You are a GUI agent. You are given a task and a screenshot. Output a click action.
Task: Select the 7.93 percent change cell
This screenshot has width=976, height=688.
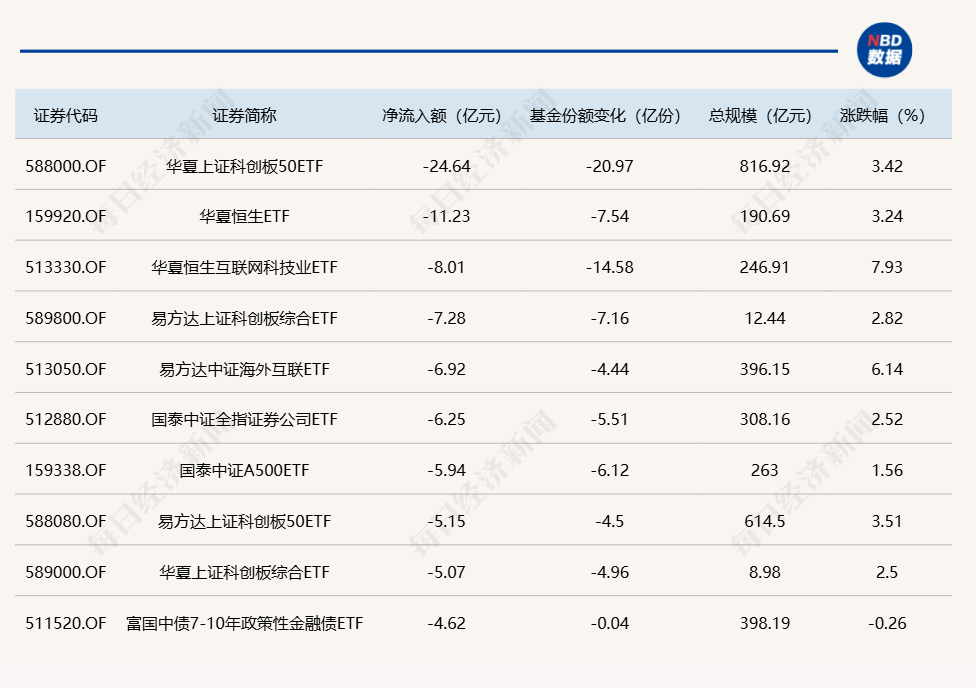click(886, 267)
